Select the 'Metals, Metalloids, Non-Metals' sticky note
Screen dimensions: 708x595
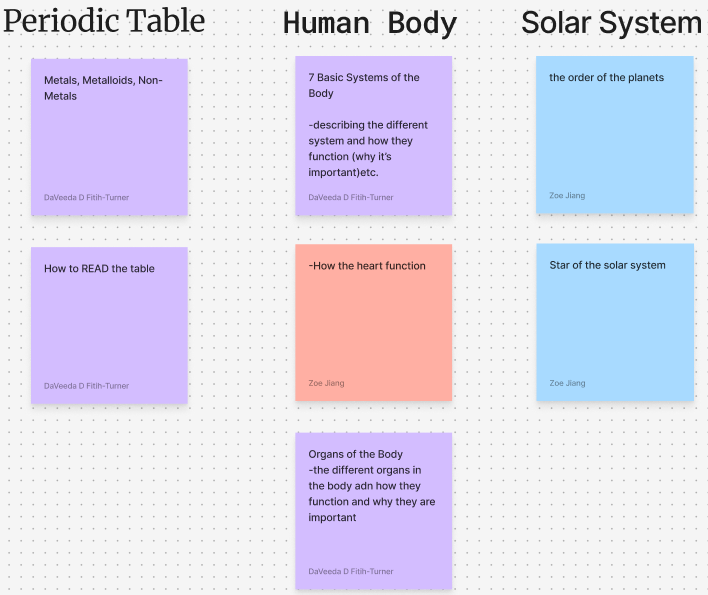pyautogui.click(x=109, y=135)
